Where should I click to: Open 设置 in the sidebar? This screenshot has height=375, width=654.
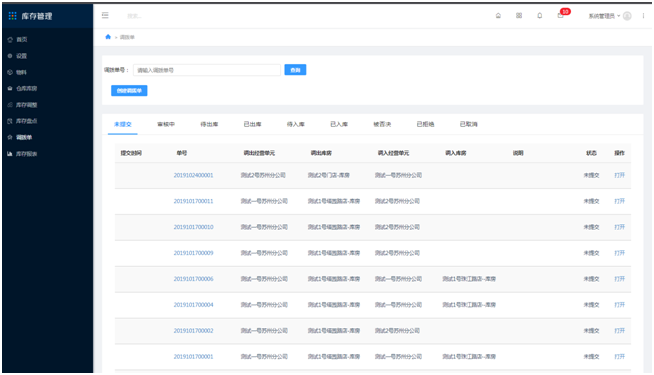pos(21,56)
